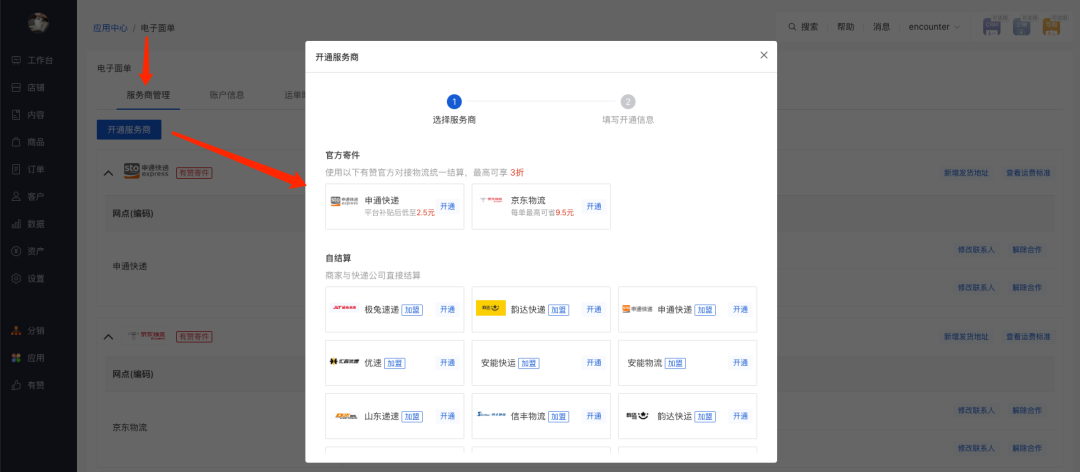Viewport: 1080px width, 472px height.
Task: Open 帮助 in the top bar
Action: (x=845, y=27)
